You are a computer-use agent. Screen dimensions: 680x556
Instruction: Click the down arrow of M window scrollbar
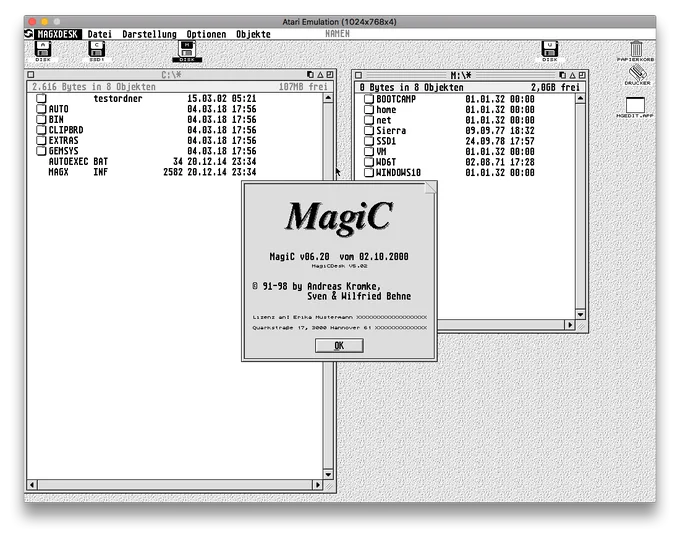tap(580, 314)
